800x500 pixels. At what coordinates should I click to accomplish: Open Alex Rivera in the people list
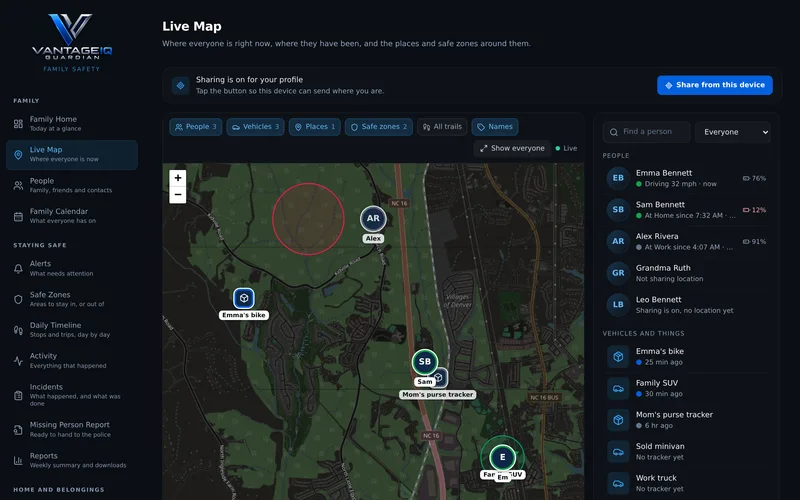(686, 241)
